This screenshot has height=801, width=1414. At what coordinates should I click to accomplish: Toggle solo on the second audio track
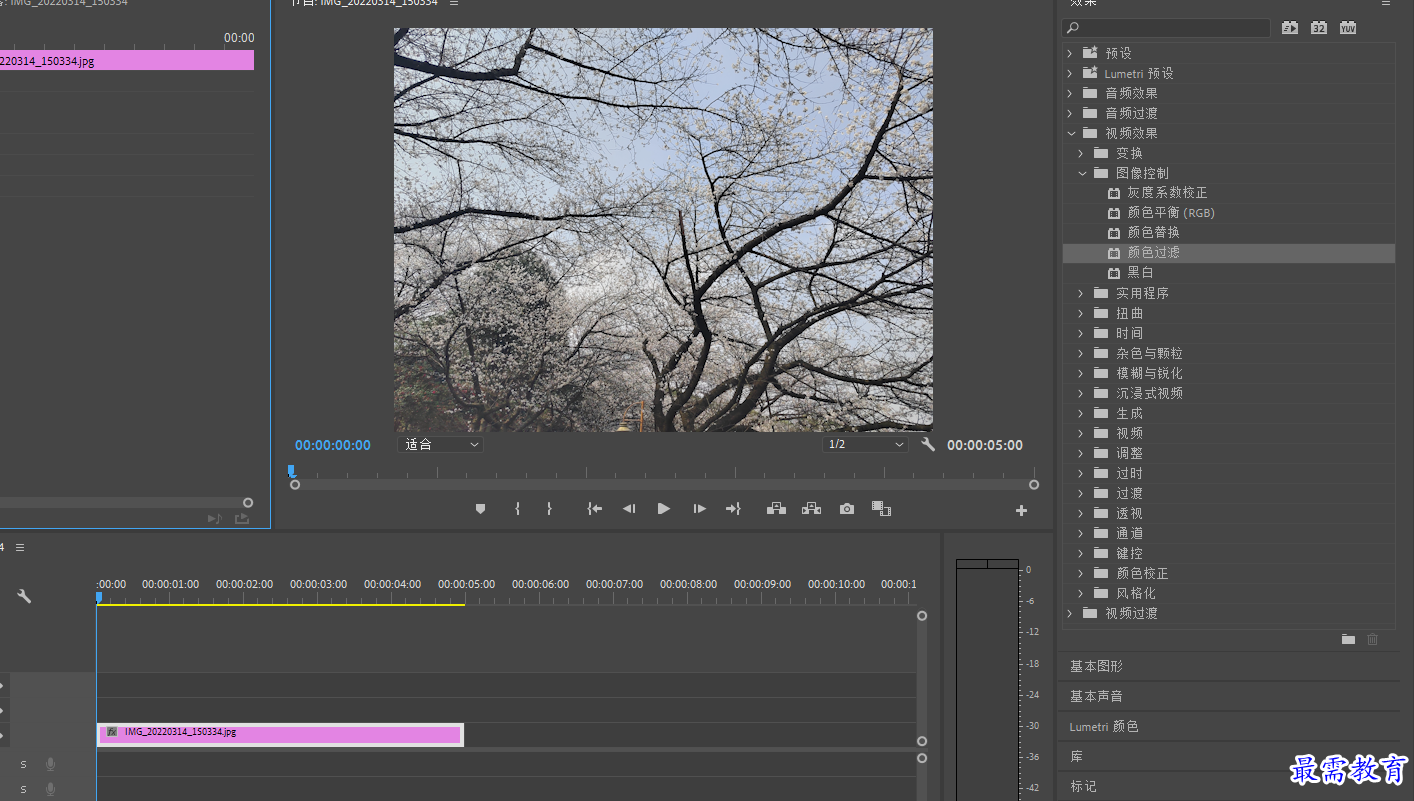pyautogui.click(x=24, y=790)
